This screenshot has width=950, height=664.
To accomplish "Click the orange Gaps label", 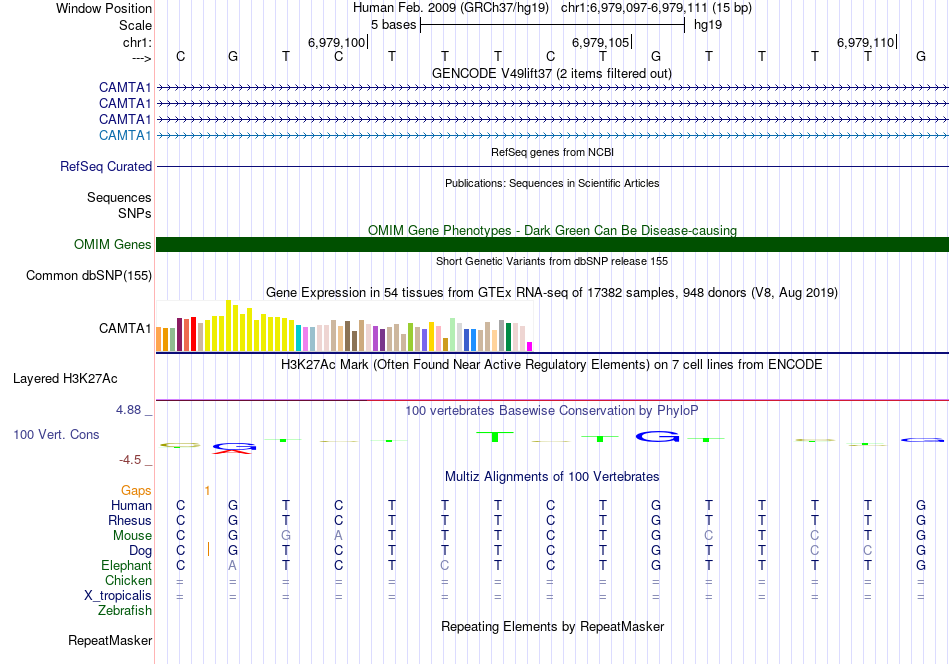I will pos(136,490).
